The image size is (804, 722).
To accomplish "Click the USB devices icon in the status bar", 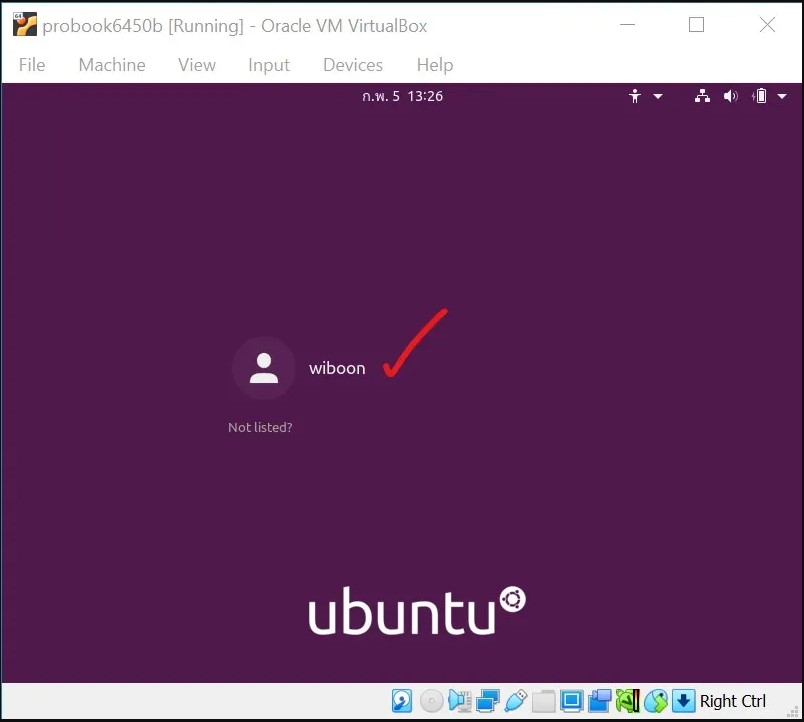I will tap(516, 701).
